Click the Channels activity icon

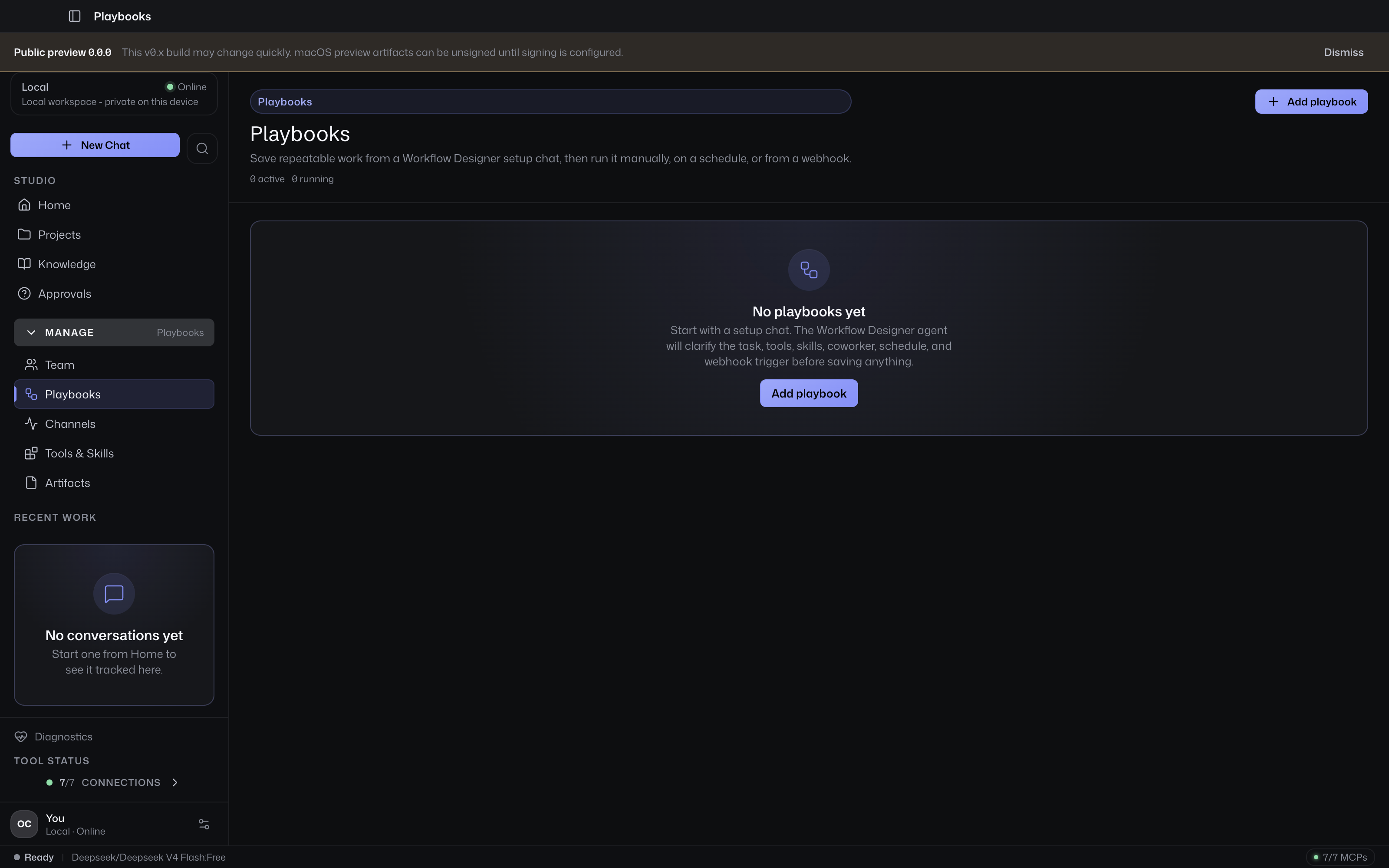31,424
